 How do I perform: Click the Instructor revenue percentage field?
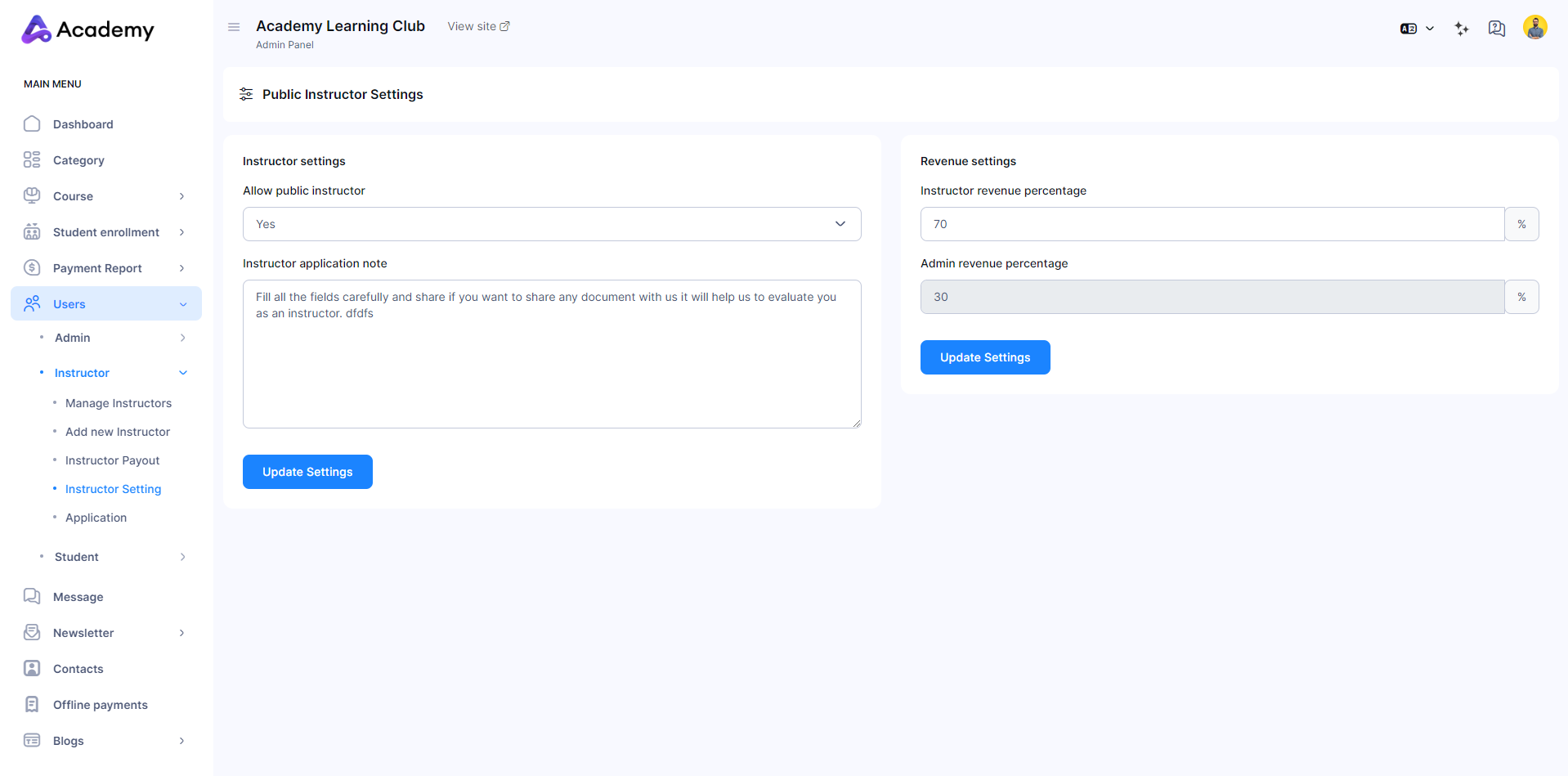pyautogui.click(x=1212, y=224)
